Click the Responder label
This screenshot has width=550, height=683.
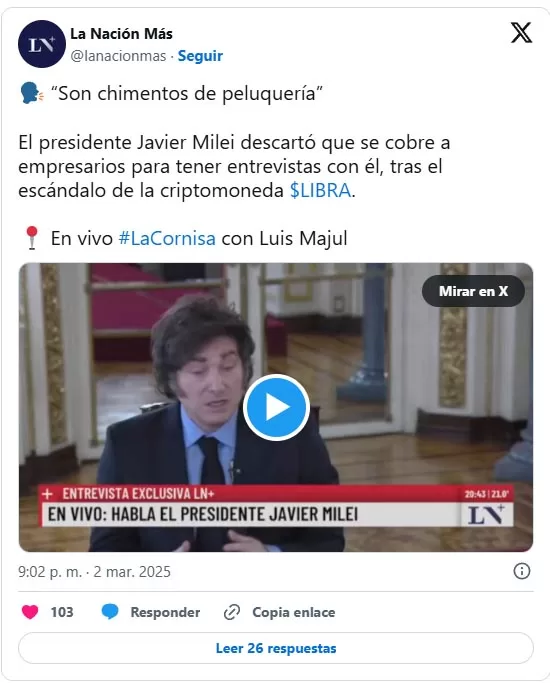[x=165, y=612]
